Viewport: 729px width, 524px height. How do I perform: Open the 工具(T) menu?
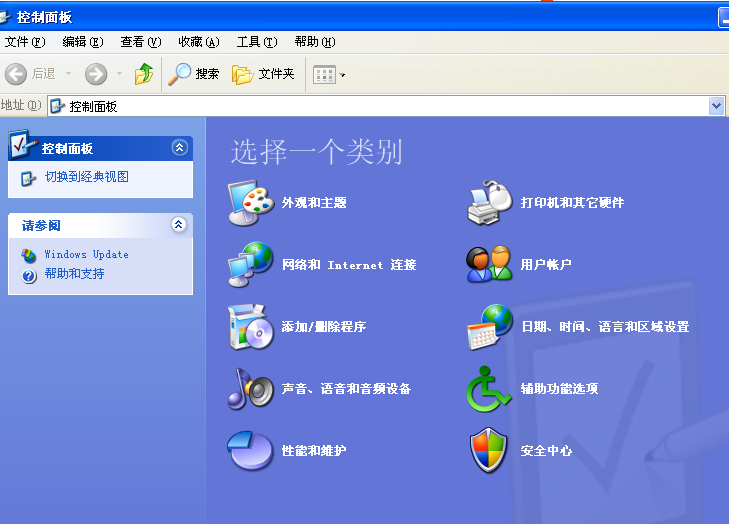click(257, 42)
